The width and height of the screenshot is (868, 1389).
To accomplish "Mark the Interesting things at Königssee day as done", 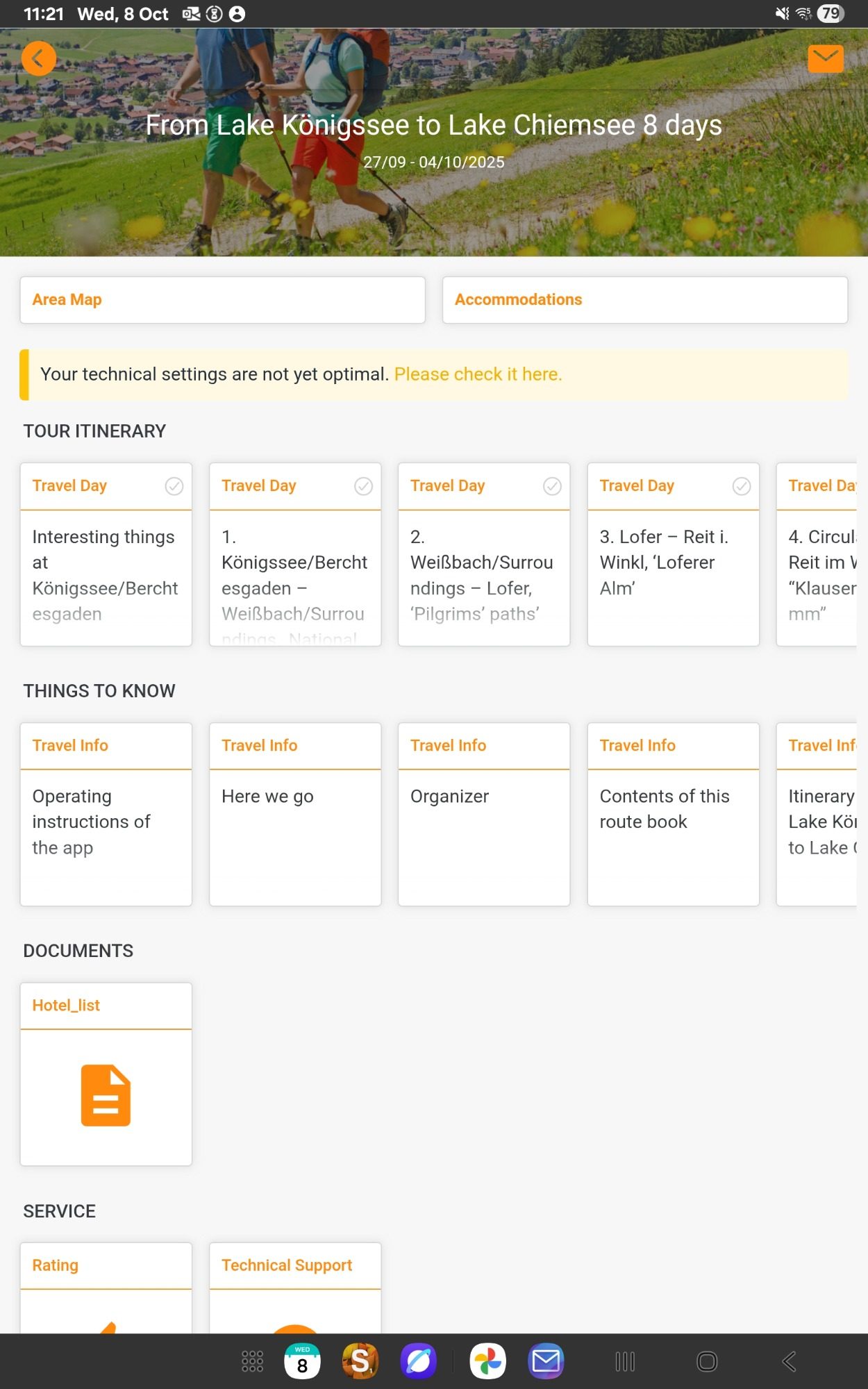I will 174,486.
